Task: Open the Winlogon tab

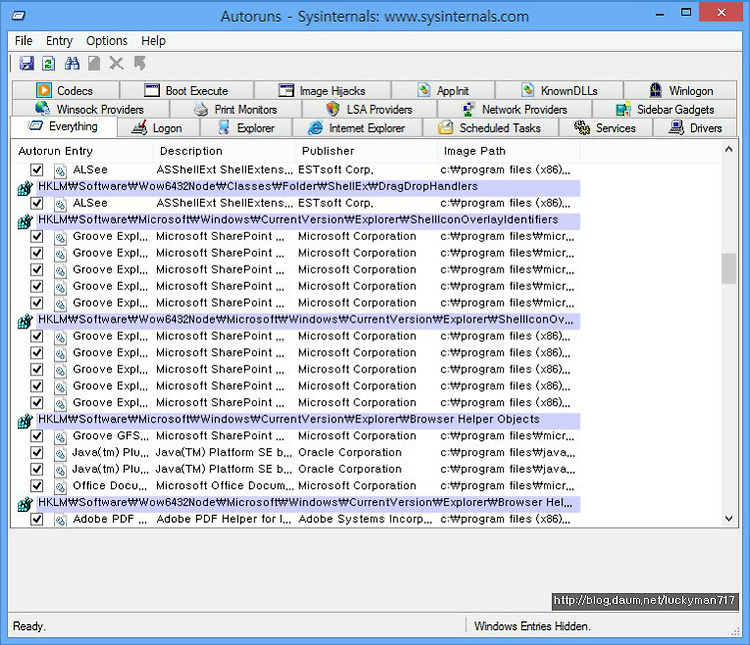Action: 681,90
